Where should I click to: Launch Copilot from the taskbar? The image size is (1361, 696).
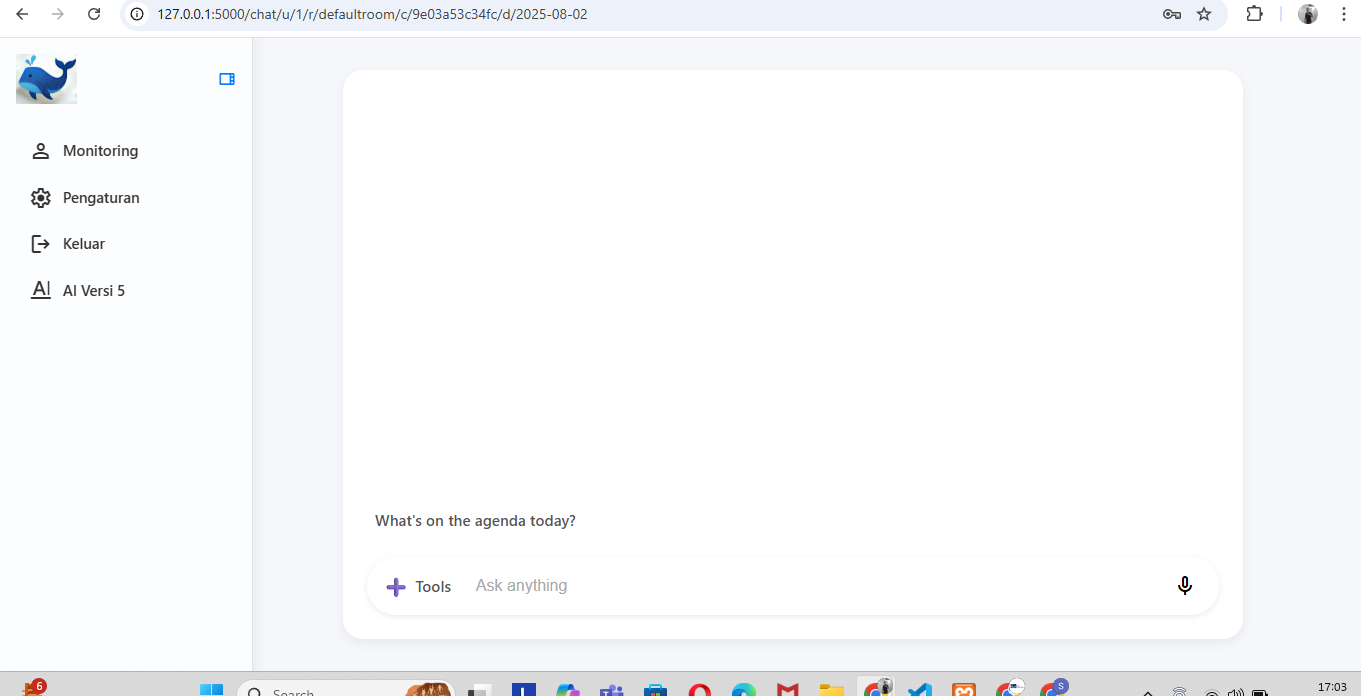(567, 690)
